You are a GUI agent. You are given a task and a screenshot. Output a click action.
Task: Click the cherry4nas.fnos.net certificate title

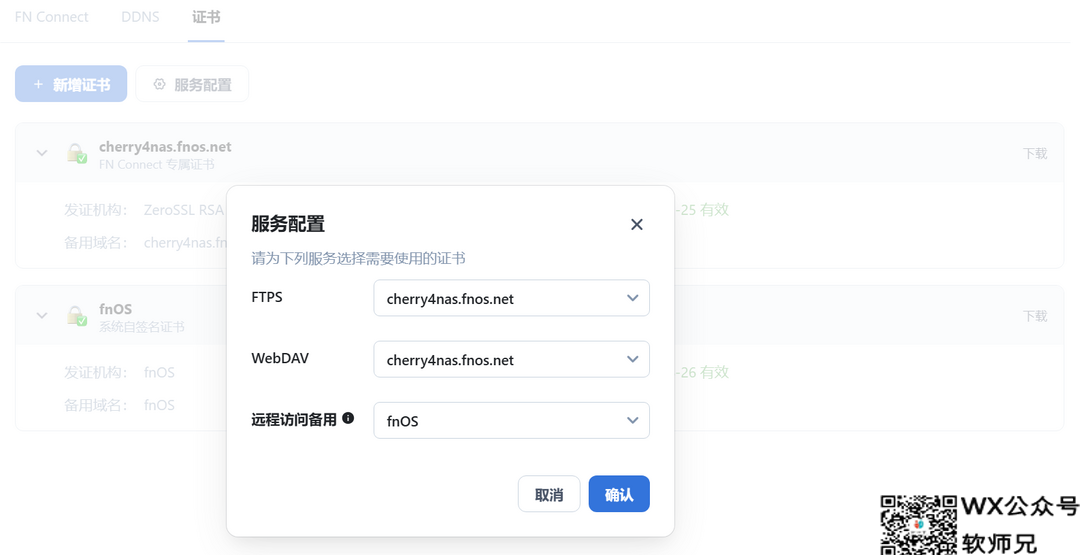[x=165, y=147]
